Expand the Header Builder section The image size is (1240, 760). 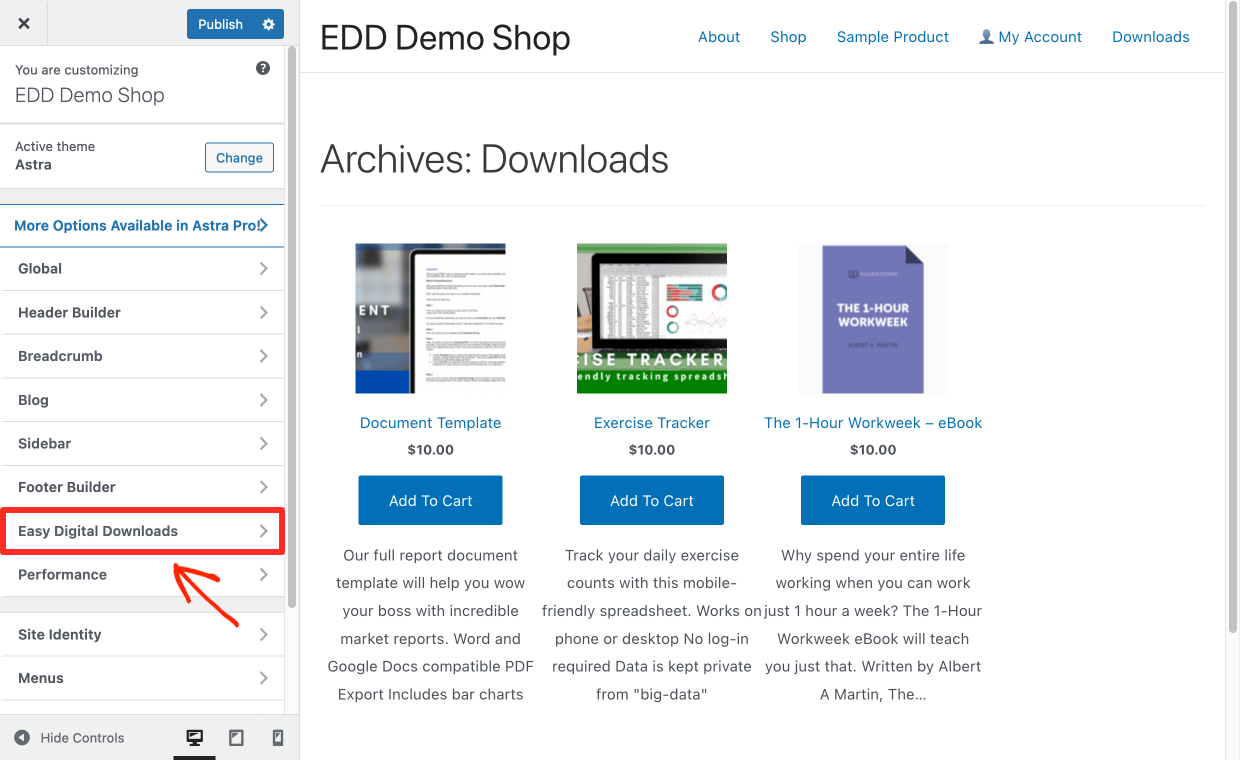tap(142, 313)
